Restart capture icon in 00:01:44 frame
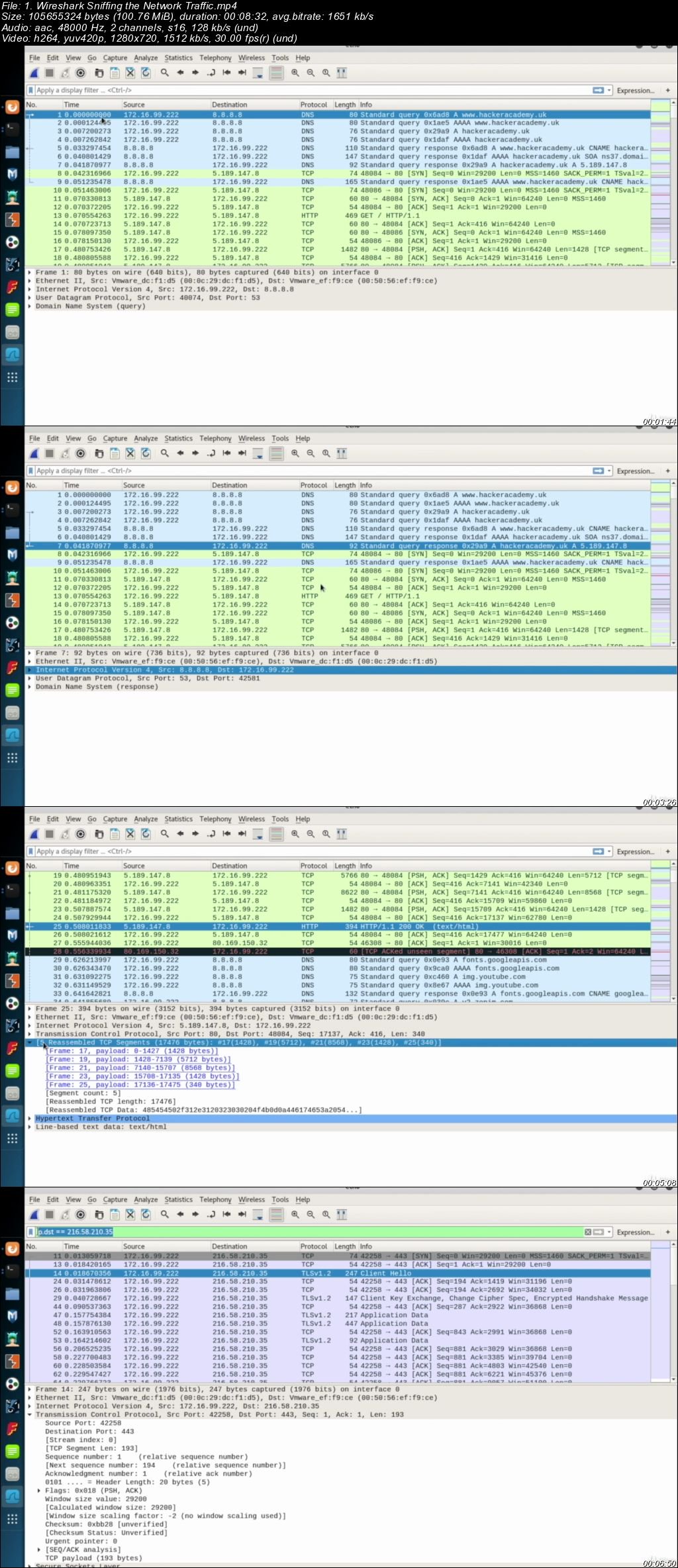Image resolution: width=678 pixels, height=1568 pixels. click(x=65, y=73)
